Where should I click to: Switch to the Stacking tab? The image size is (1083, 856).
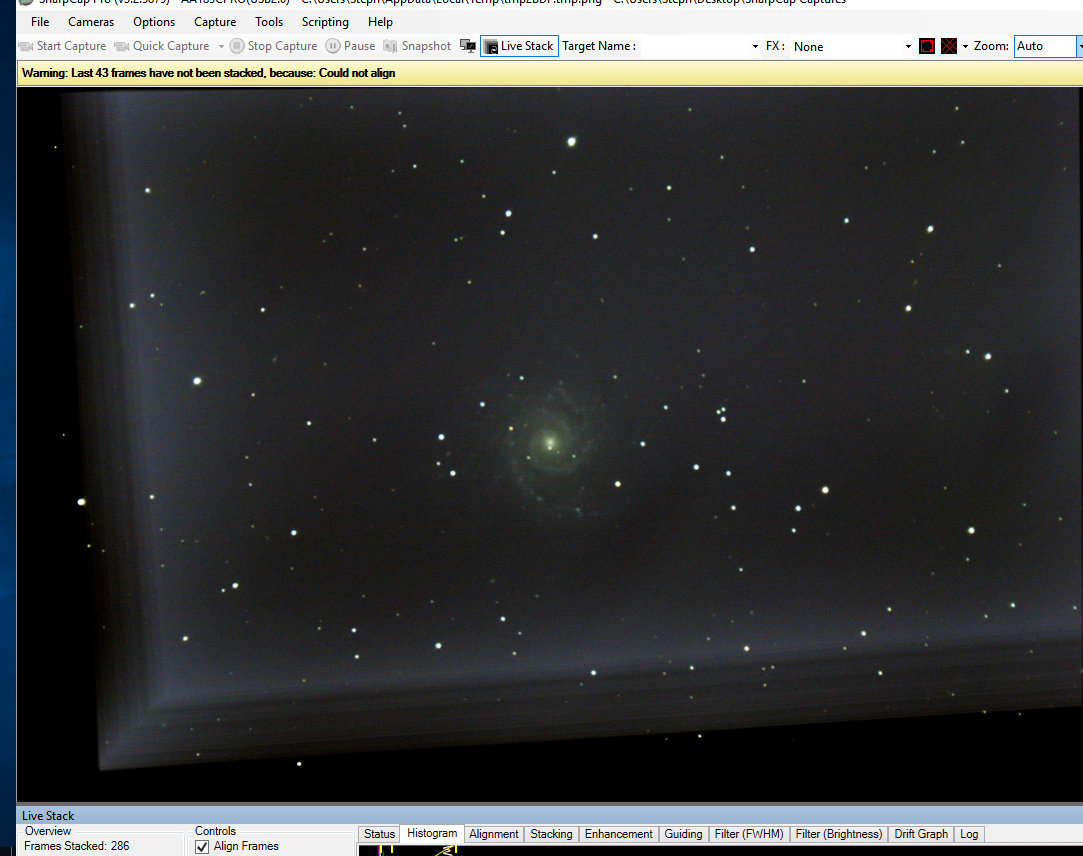point(551,834)
